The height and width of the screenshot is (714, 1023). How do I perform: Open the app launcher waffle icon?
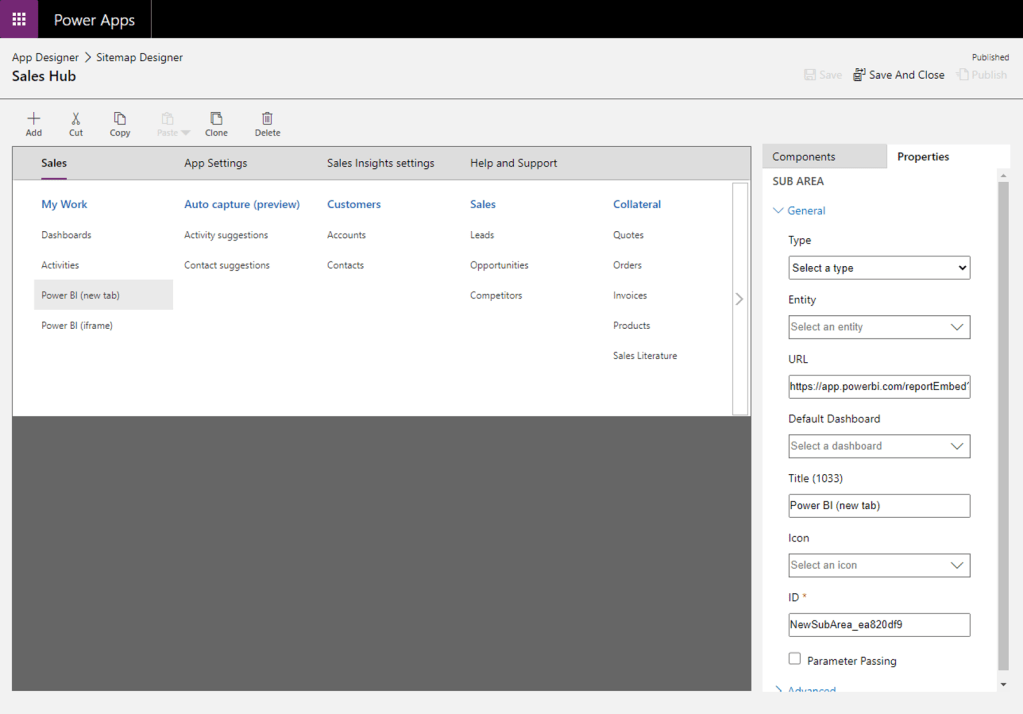(19, 19)
